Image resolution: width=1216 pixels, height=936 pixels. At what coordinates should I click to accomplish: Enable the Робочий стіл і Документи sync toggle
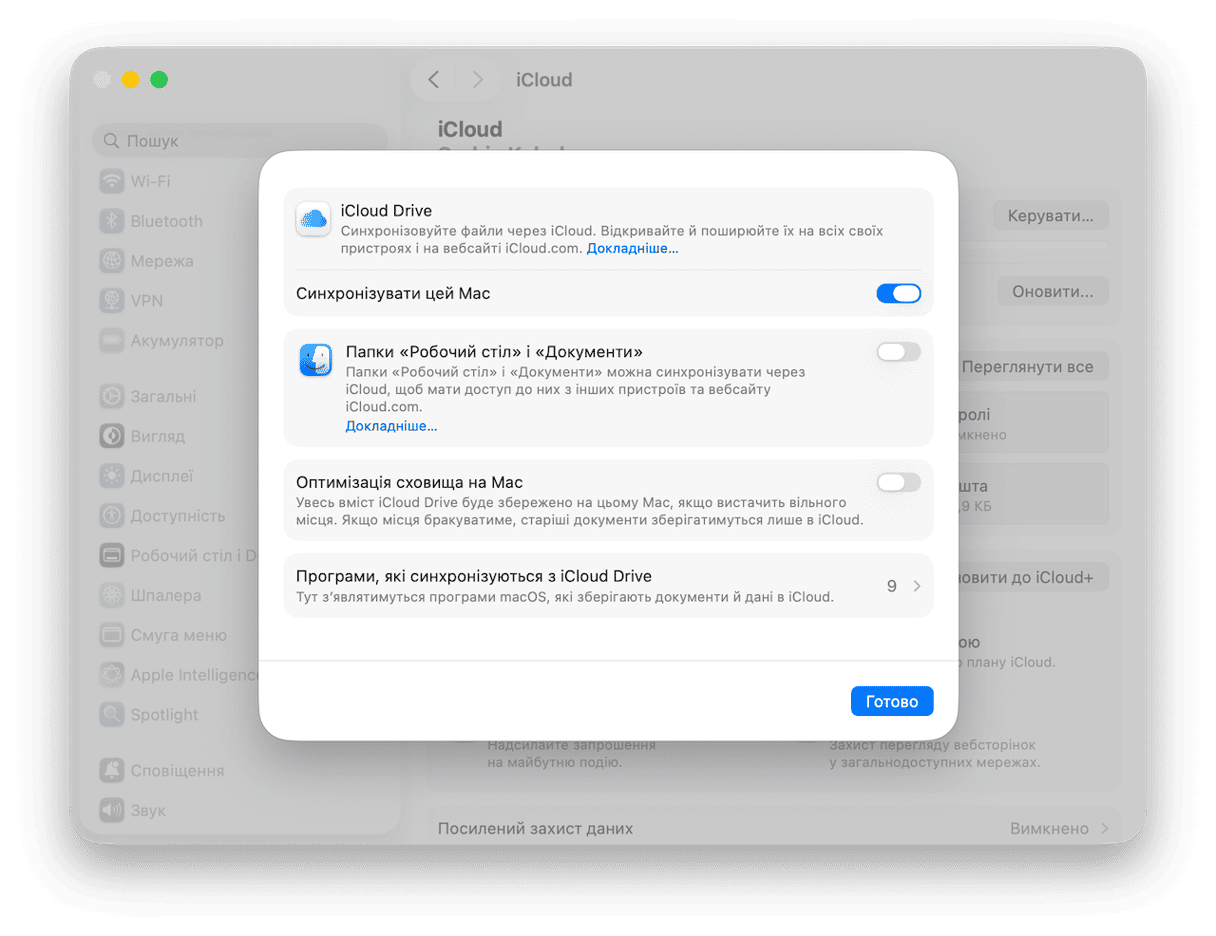[x=898, y=351]
